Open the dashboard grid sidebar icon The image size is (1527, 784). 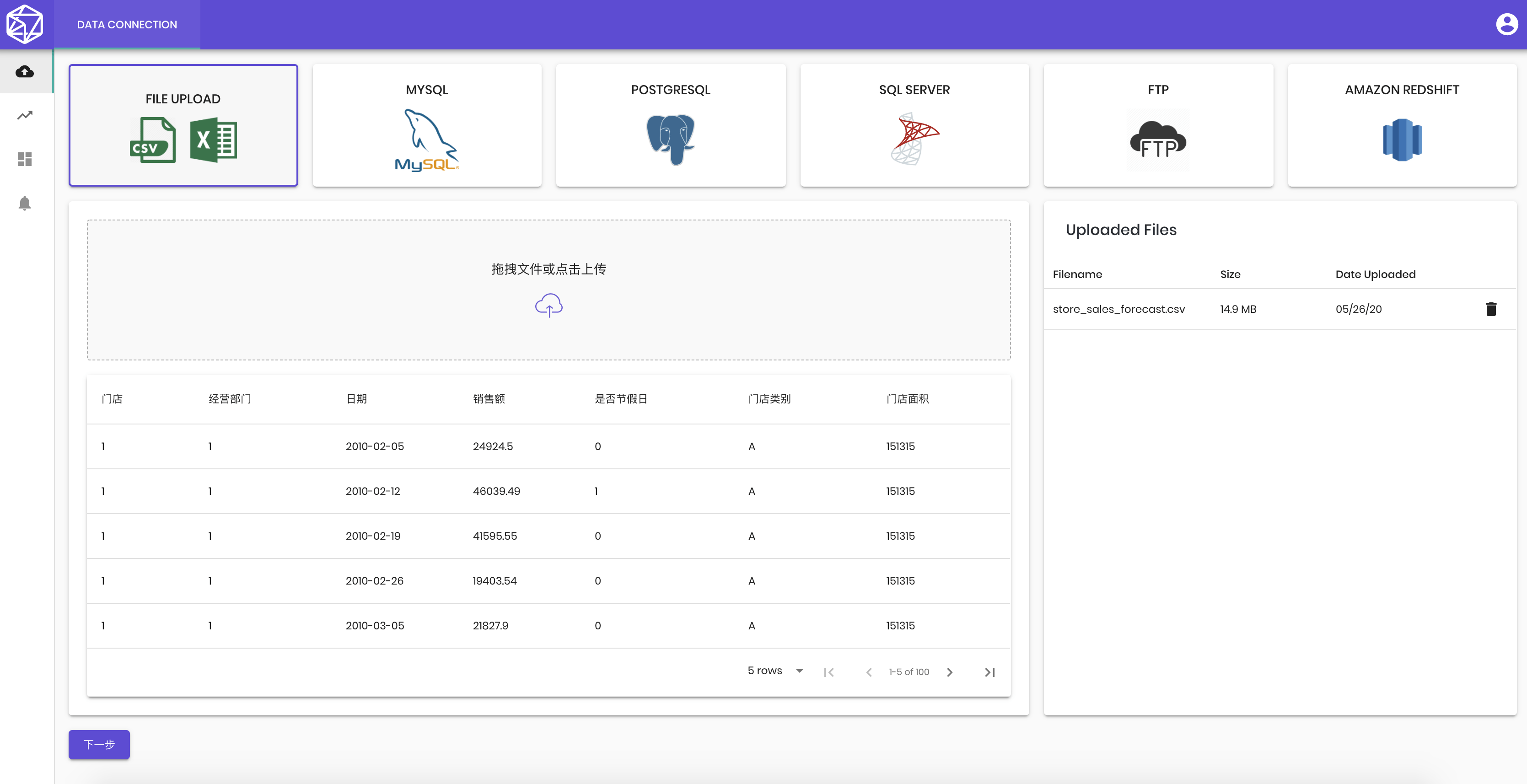tap(24, 159)
